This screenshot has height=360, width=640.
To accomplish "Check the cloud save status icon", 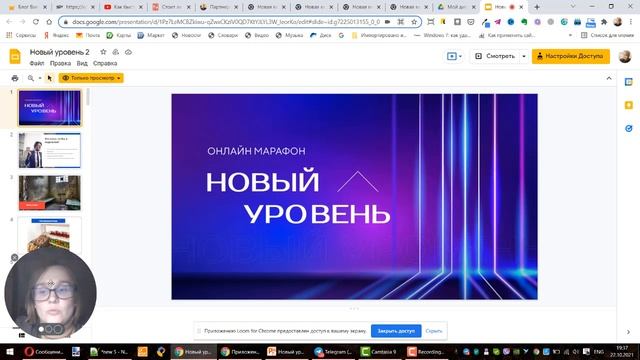I will [128, 52].
